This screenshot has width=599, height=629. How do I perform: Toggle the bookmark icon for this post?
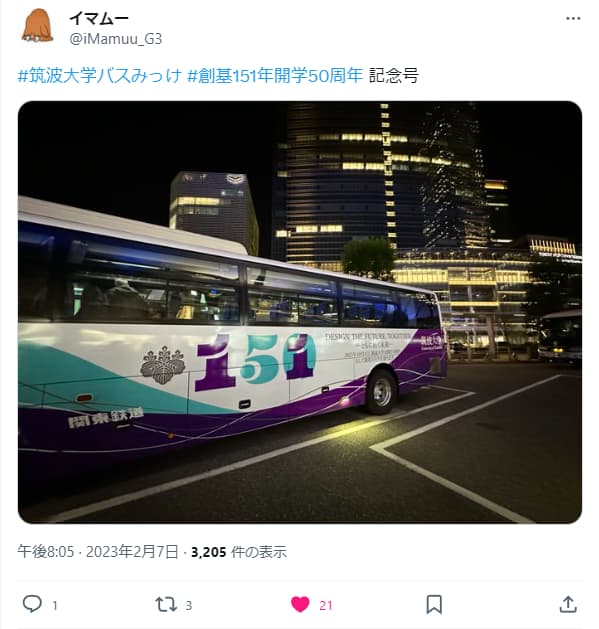(434, 604)
